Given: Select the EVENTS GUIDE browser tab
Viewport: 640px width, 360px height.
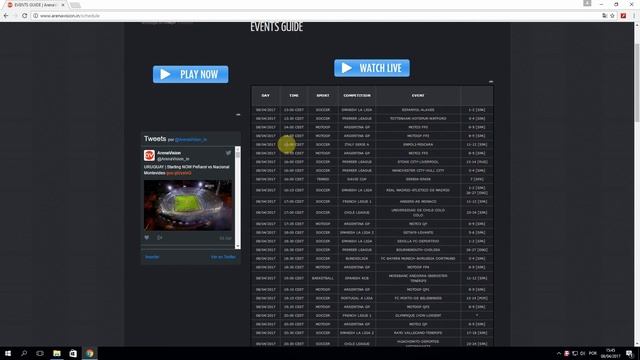Looking at the screenshot, I should pos(36,5).
